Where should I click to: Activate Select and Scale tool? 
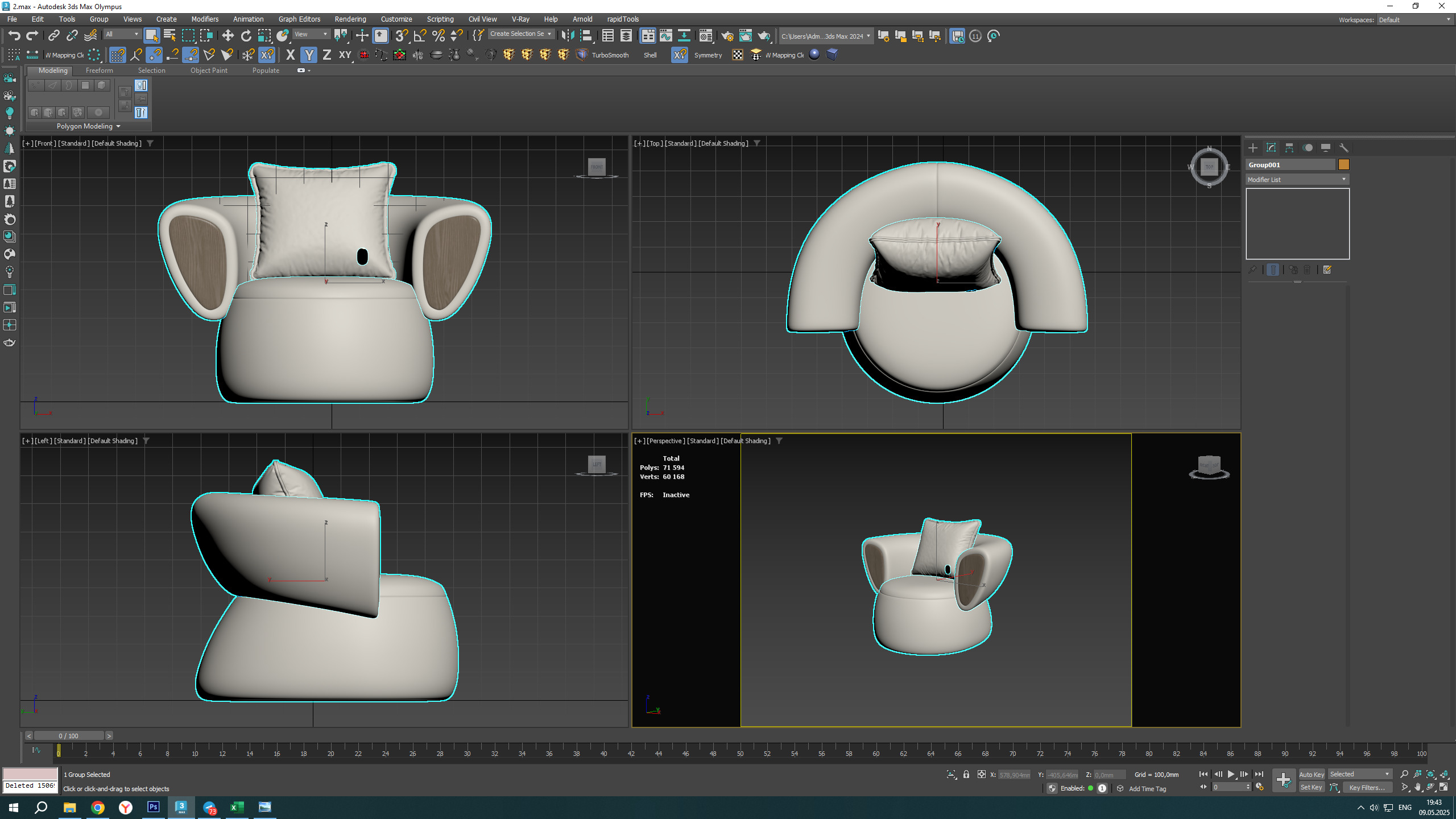tap(264, 36)
